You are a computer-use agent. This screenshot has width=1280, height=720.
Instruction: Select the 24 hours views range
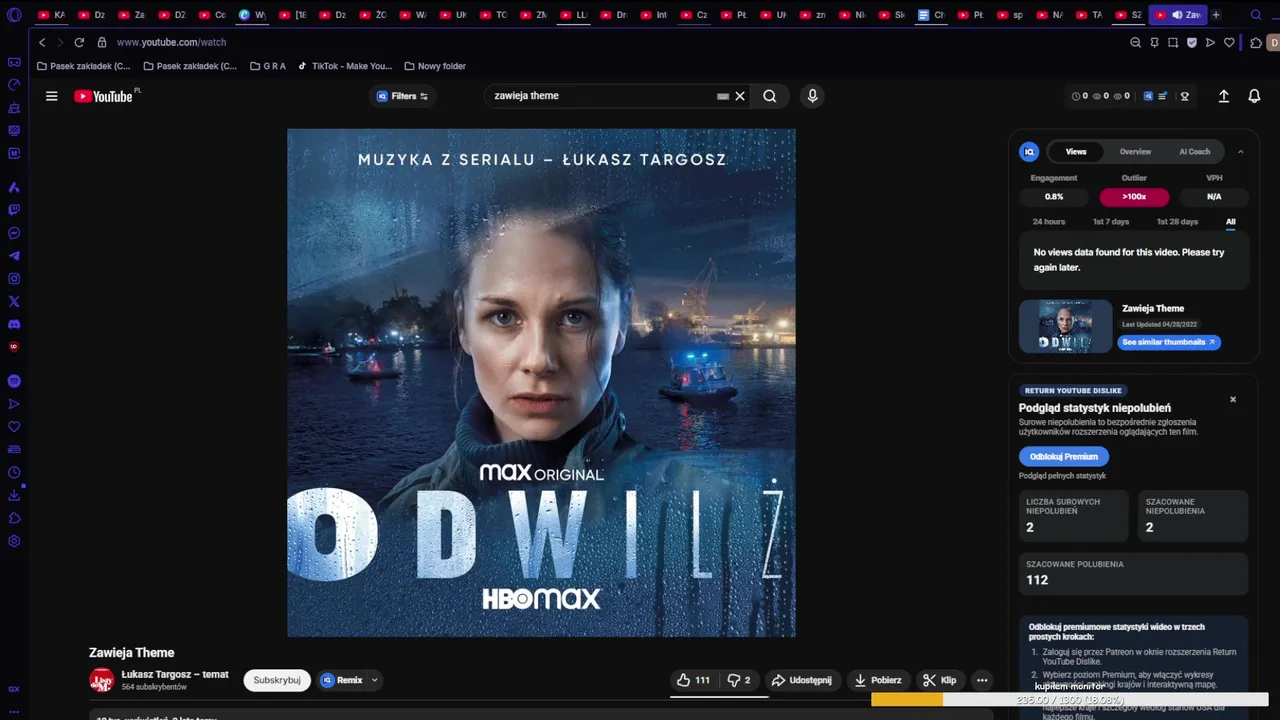coord(1049,222)
